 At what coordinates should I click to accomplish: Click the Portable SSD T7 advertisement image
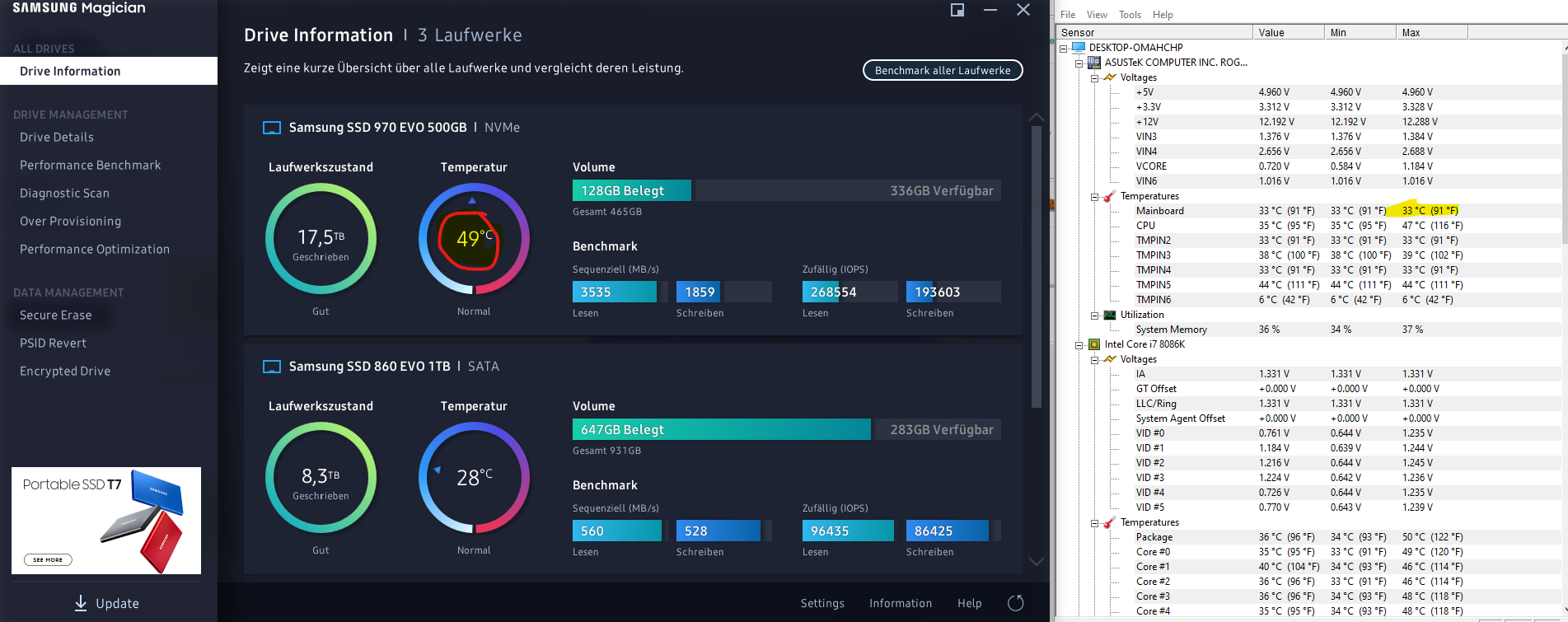click(106, 521)
